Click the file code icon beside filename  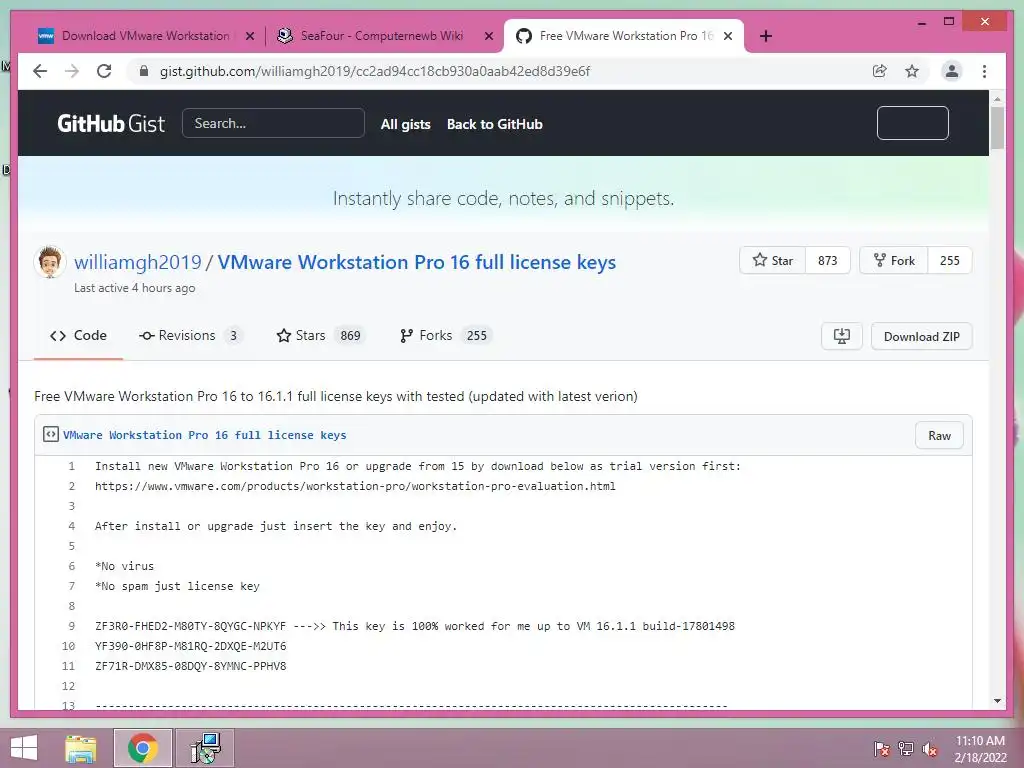pos(51,434)
